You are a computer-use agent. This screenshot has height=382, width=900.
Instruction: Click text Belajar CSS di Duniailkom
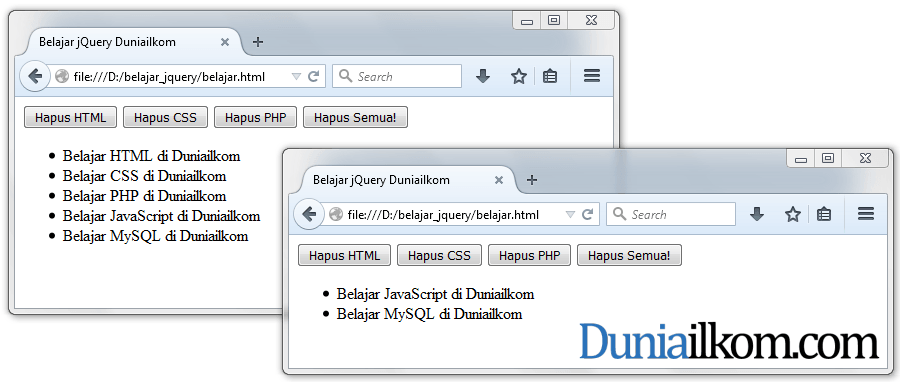(145, 176)
